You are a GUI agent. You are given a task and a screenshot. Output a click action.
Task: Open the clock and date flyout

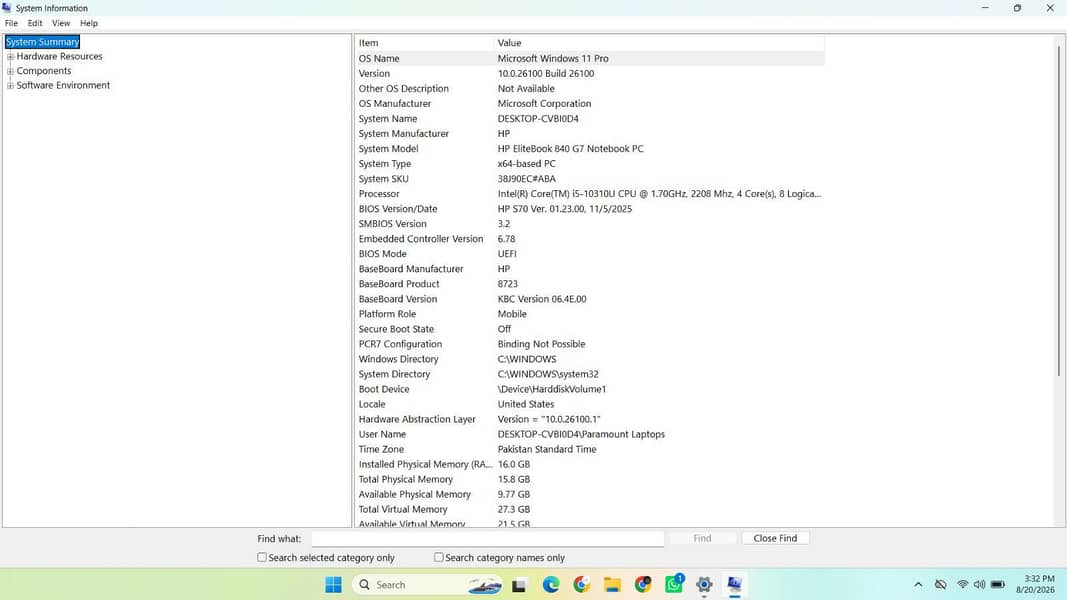[1035, 584]
